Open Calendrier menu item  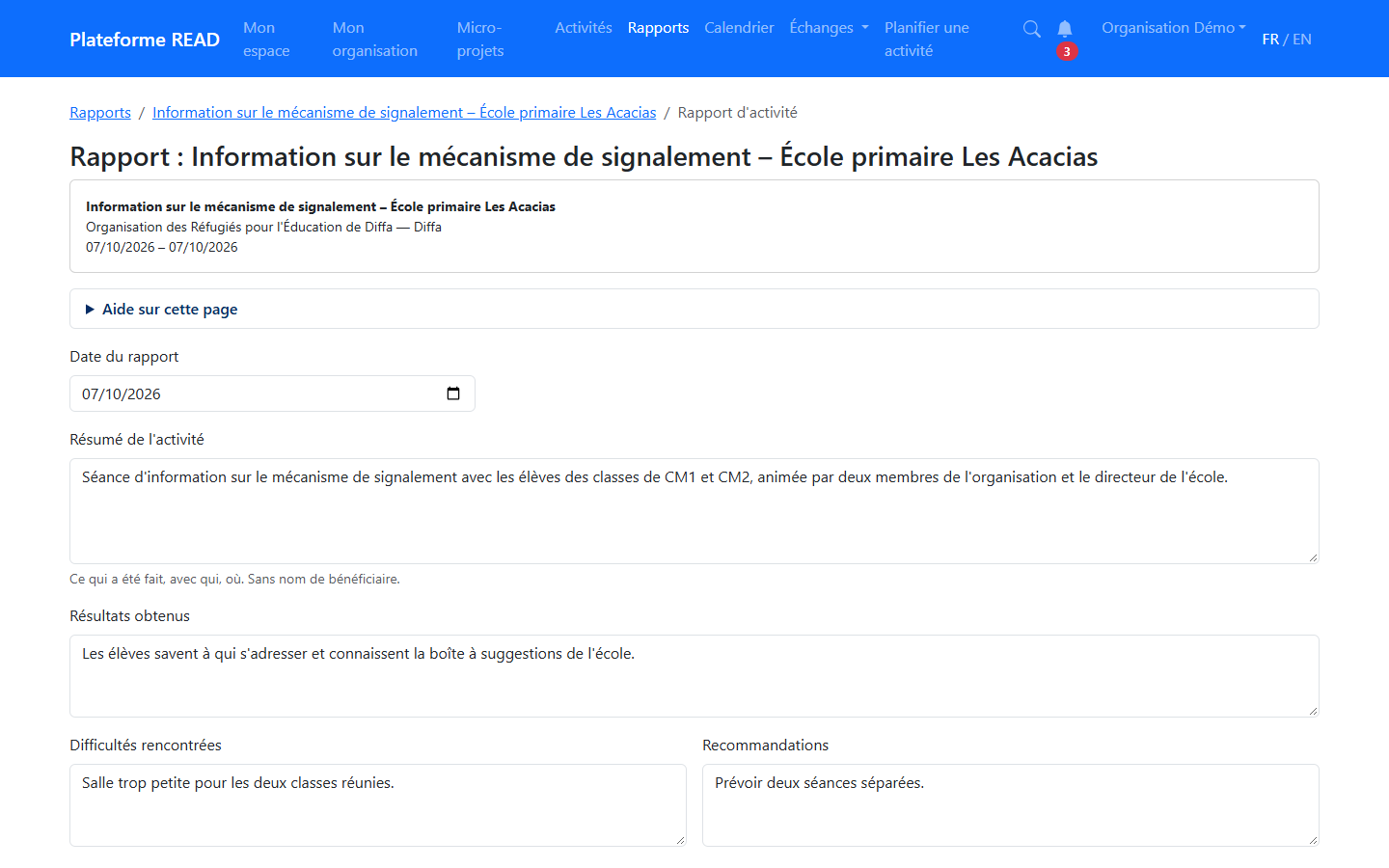click(x=739, y=28)
